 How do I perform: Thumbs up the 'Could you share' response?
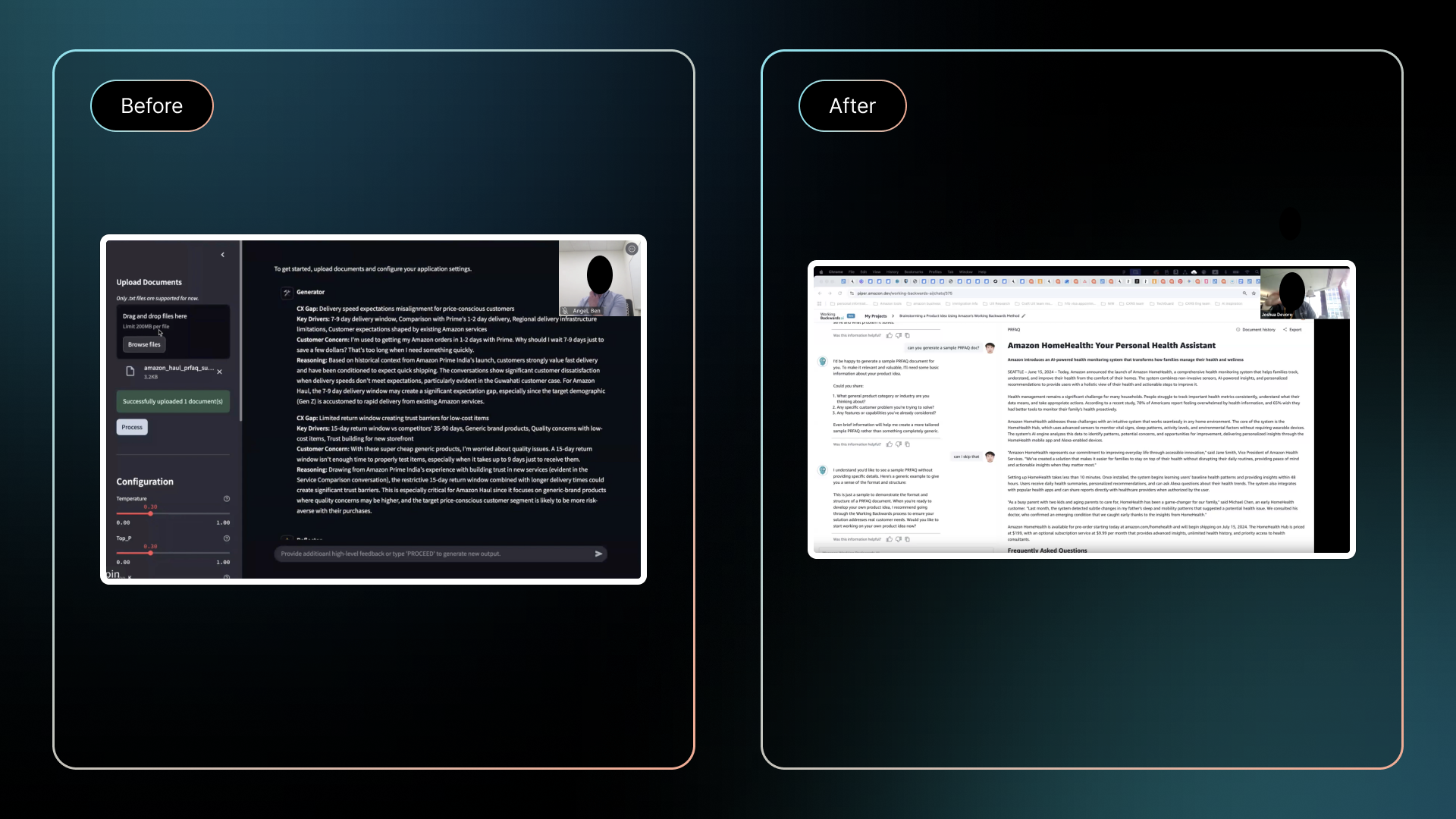[x=890, y=444]
